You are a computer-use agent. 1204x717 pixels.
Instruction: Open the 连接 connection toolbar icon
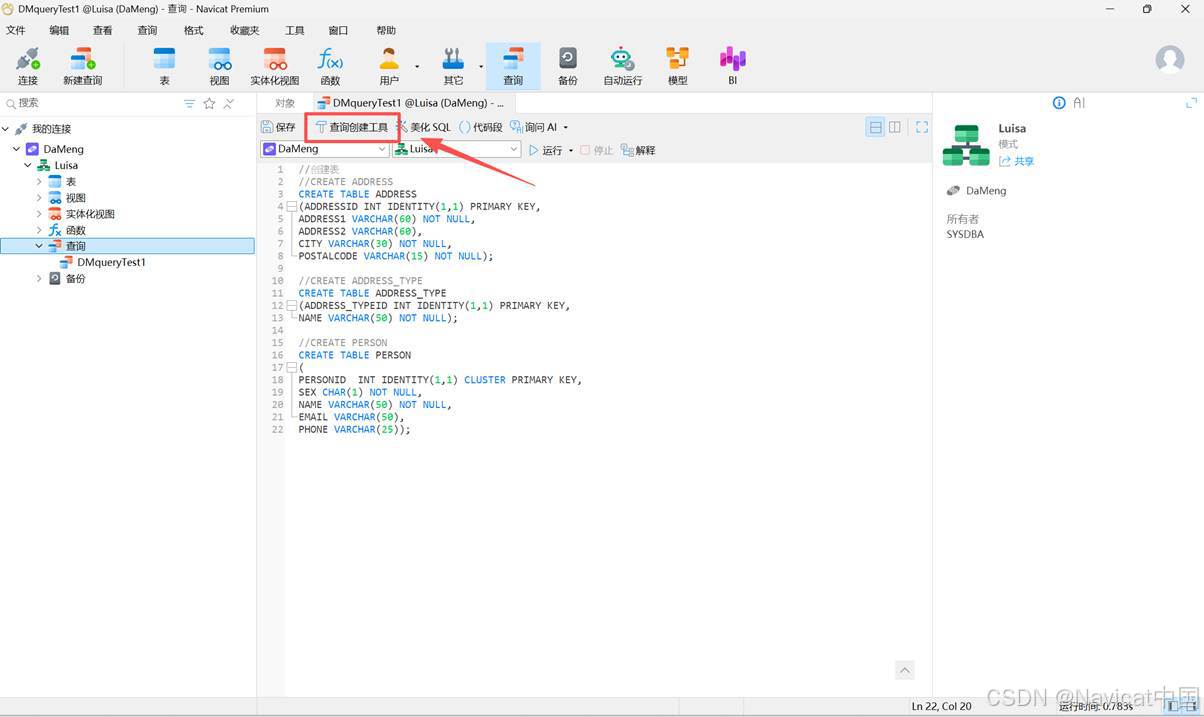click(x=27, y=66)
